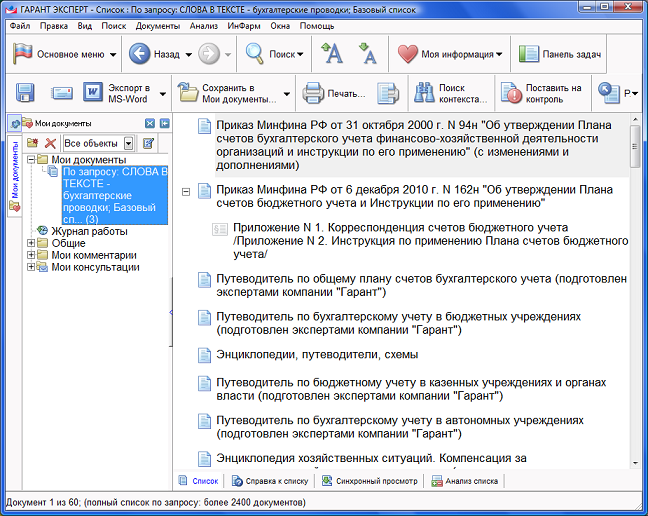Screen dimensions: 648x516
Task: Click the red X delete icon in the panel
Action: point(50,144)
